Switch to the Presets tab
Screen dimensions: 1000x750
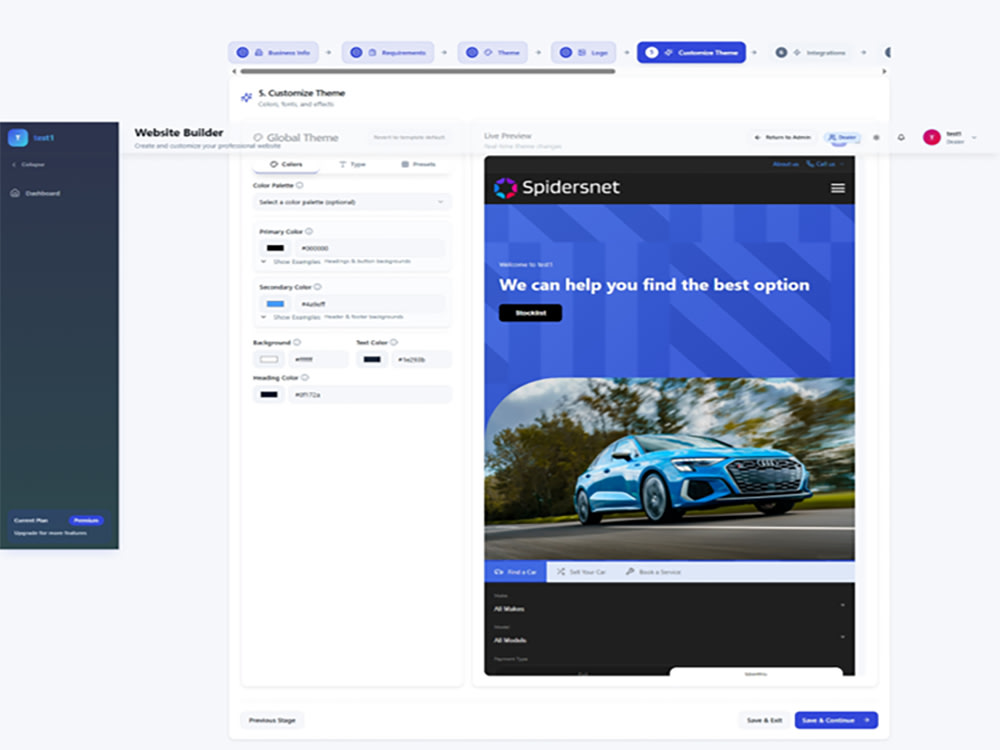click(418, 165)
